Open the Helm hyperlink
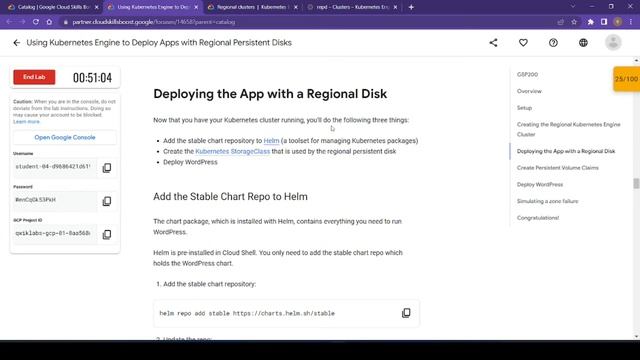 click(x=271, y=140)
